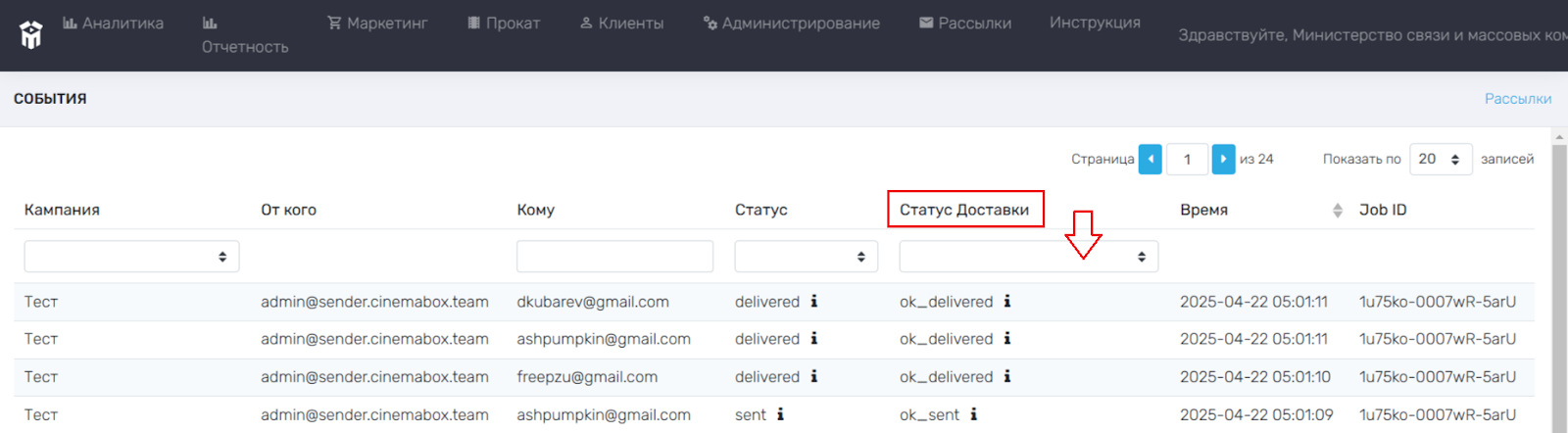
Task: Open the Статус filter dropdown
Action: pos(806,257)
